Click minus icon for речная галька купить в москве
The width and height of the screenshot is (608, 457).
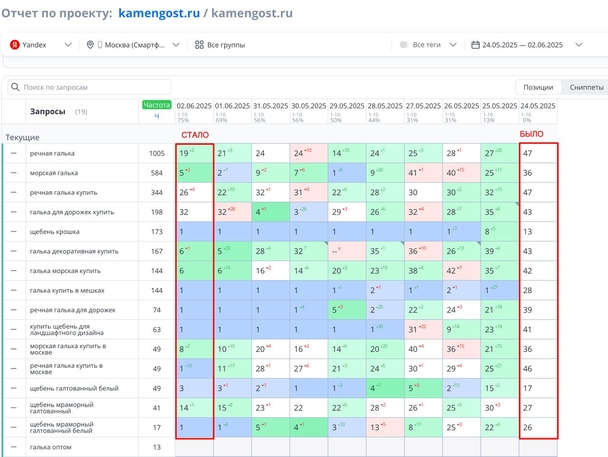click(14, 369)
